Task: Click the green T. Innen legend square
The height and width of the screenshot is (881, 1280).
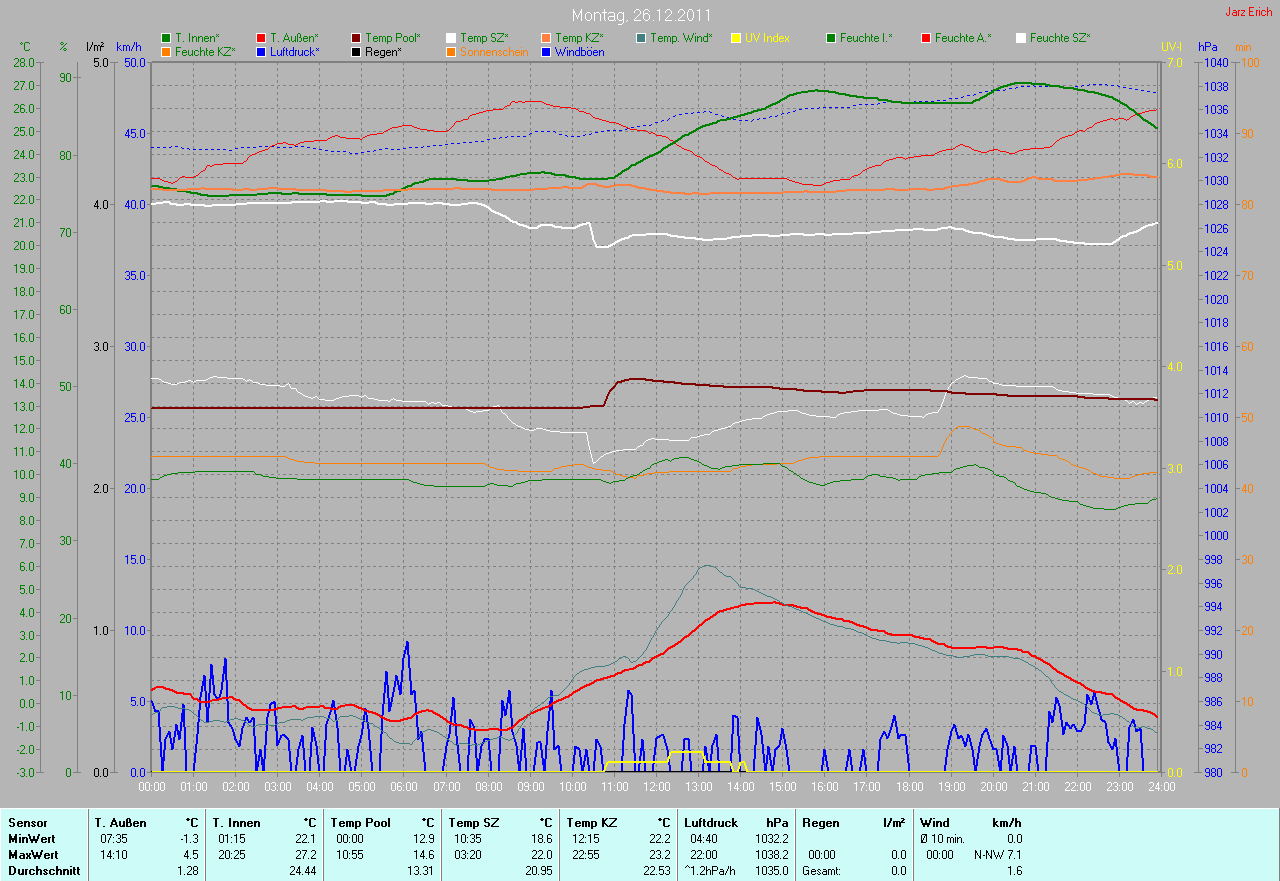Action: 166,38
